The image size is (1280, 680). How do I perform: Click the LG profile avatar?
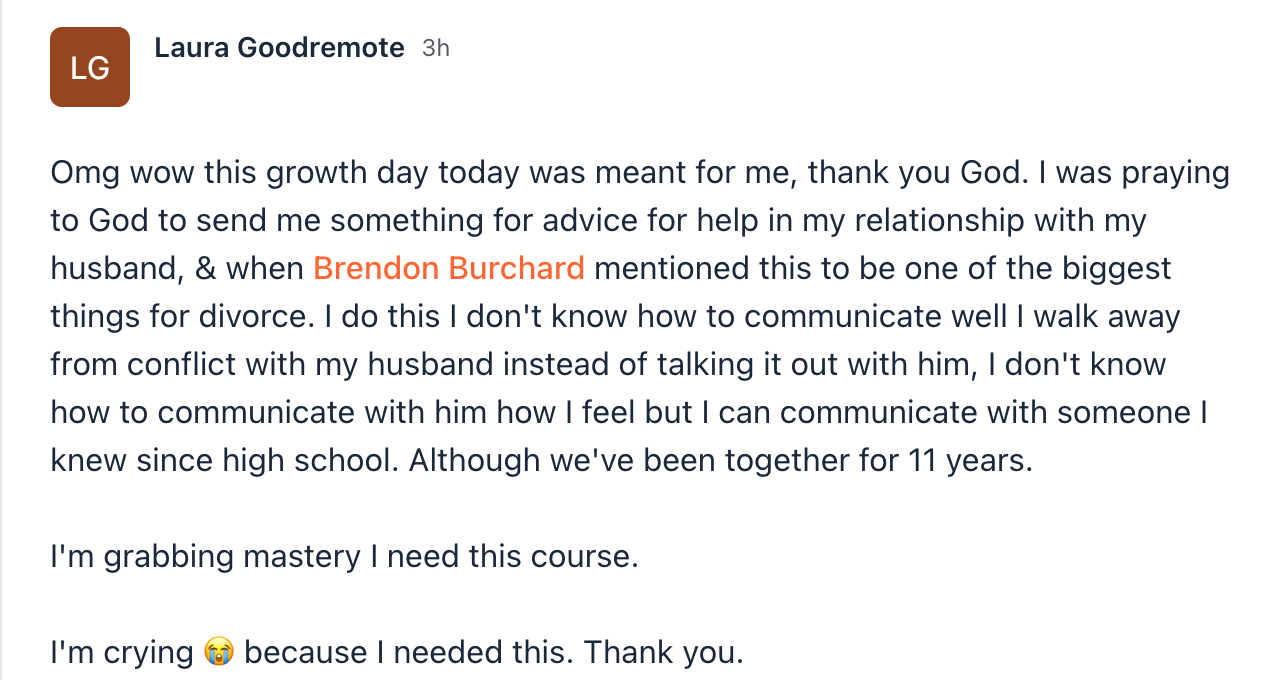(90, 67)
